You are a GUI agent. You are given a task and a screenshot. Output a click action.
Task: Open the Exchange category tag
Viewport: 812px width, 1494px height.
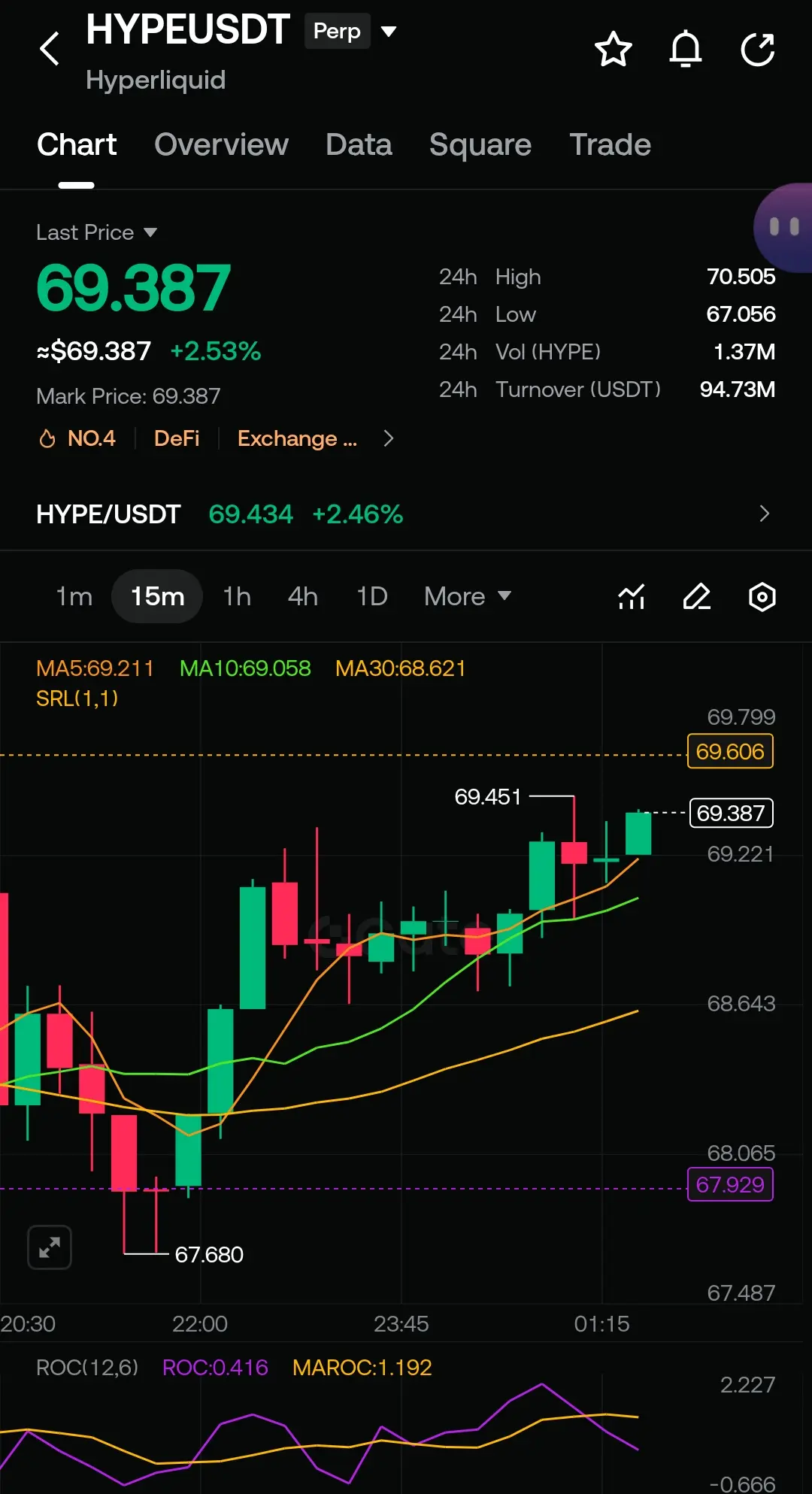coord(297,438)
